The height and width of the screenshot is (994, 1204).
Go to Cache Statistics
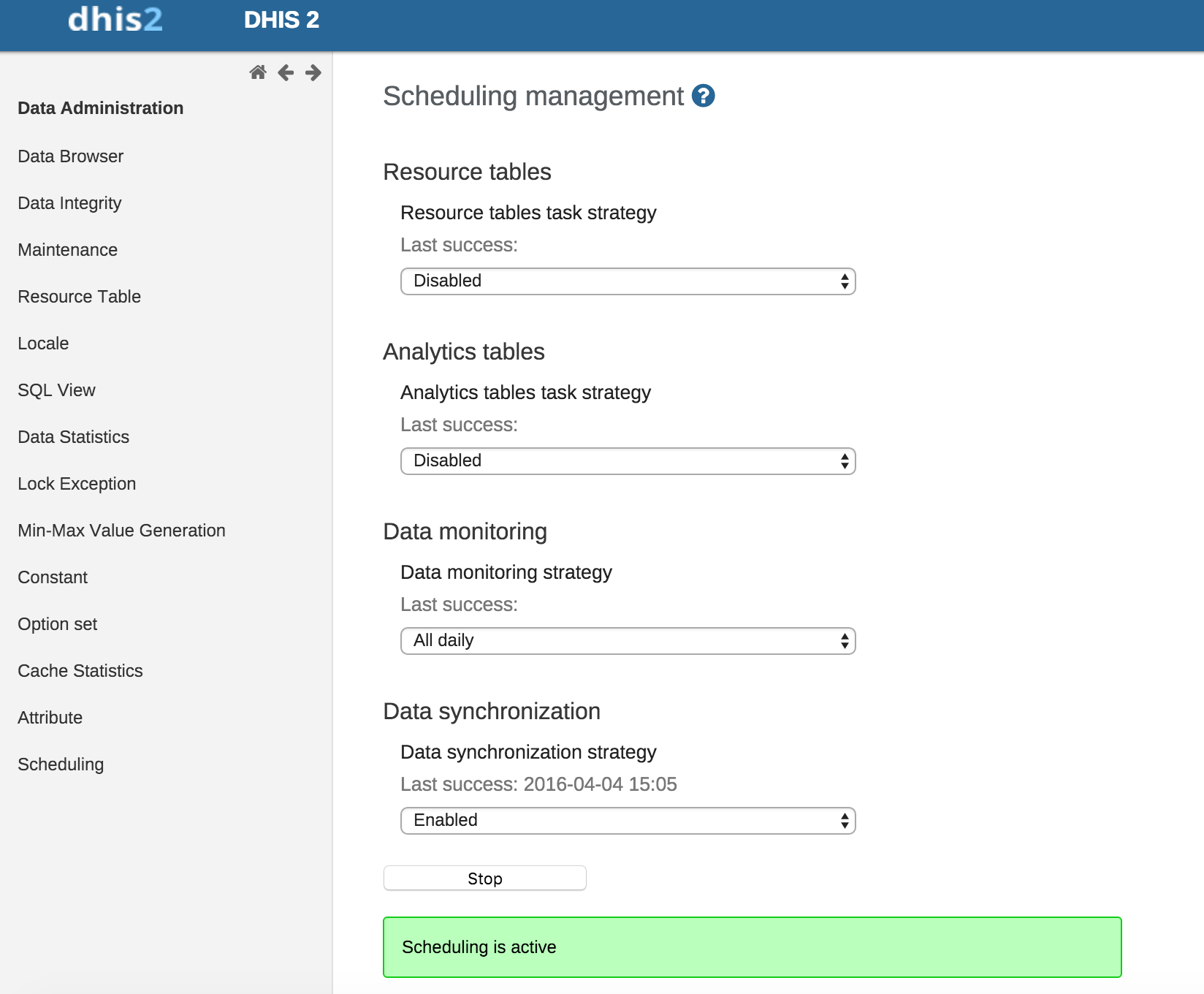click(80, 671)
